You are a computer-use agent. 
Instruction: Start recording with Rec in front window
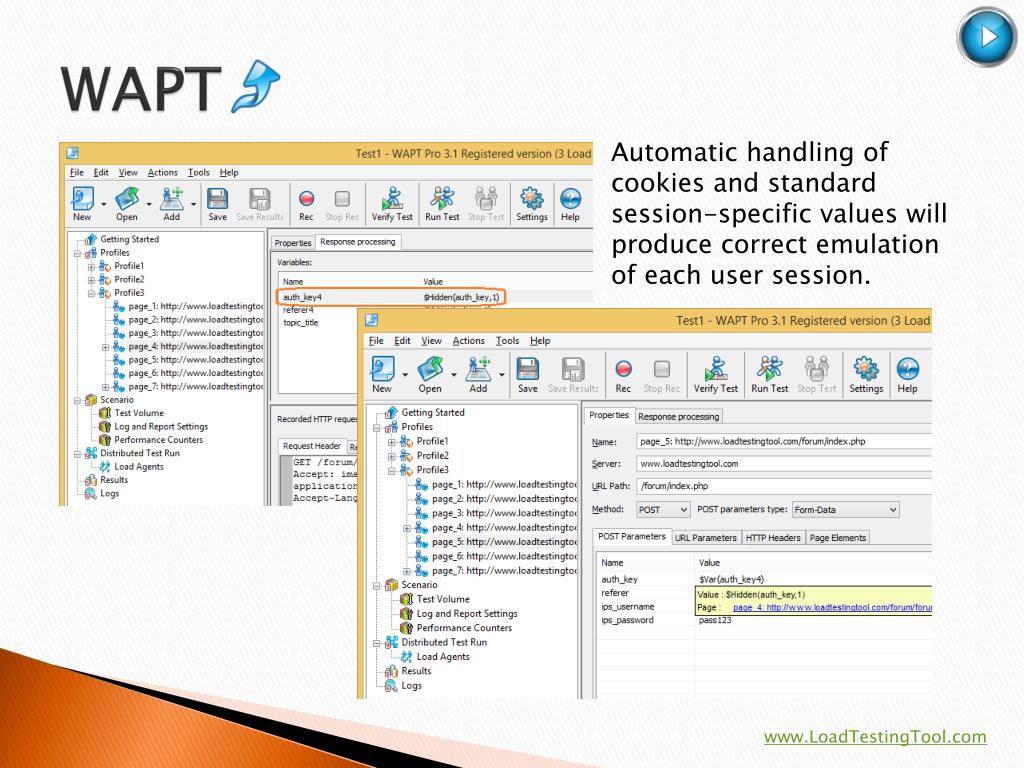click(623, 374)
